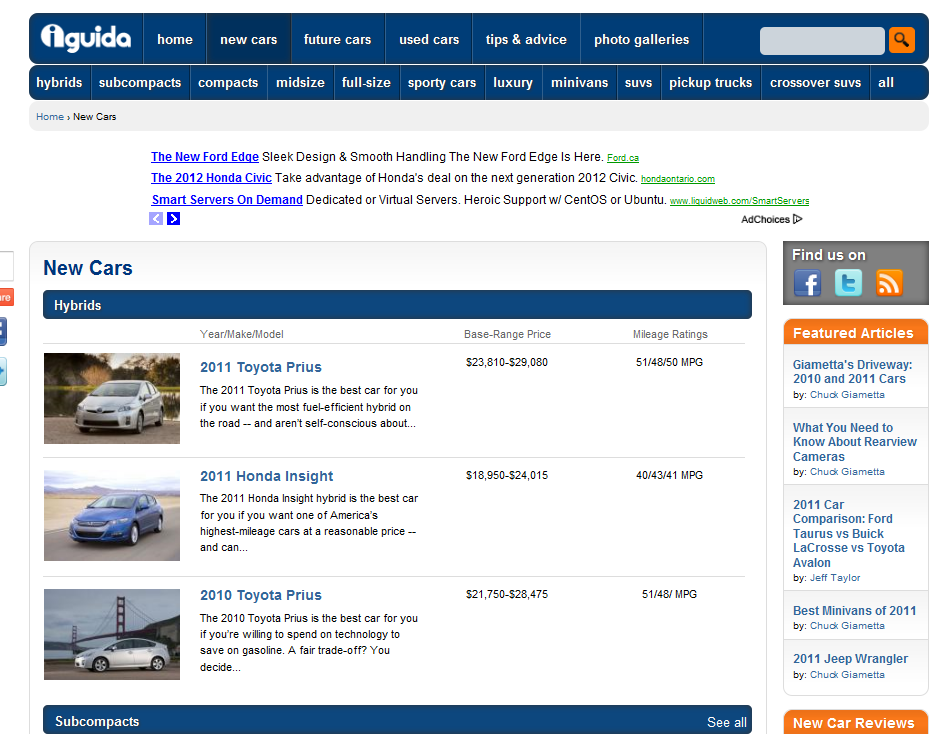Select the full-size category tab
The width and height of the screenshot is (947, 734).
pyautogui.click(x=366, y=83)
